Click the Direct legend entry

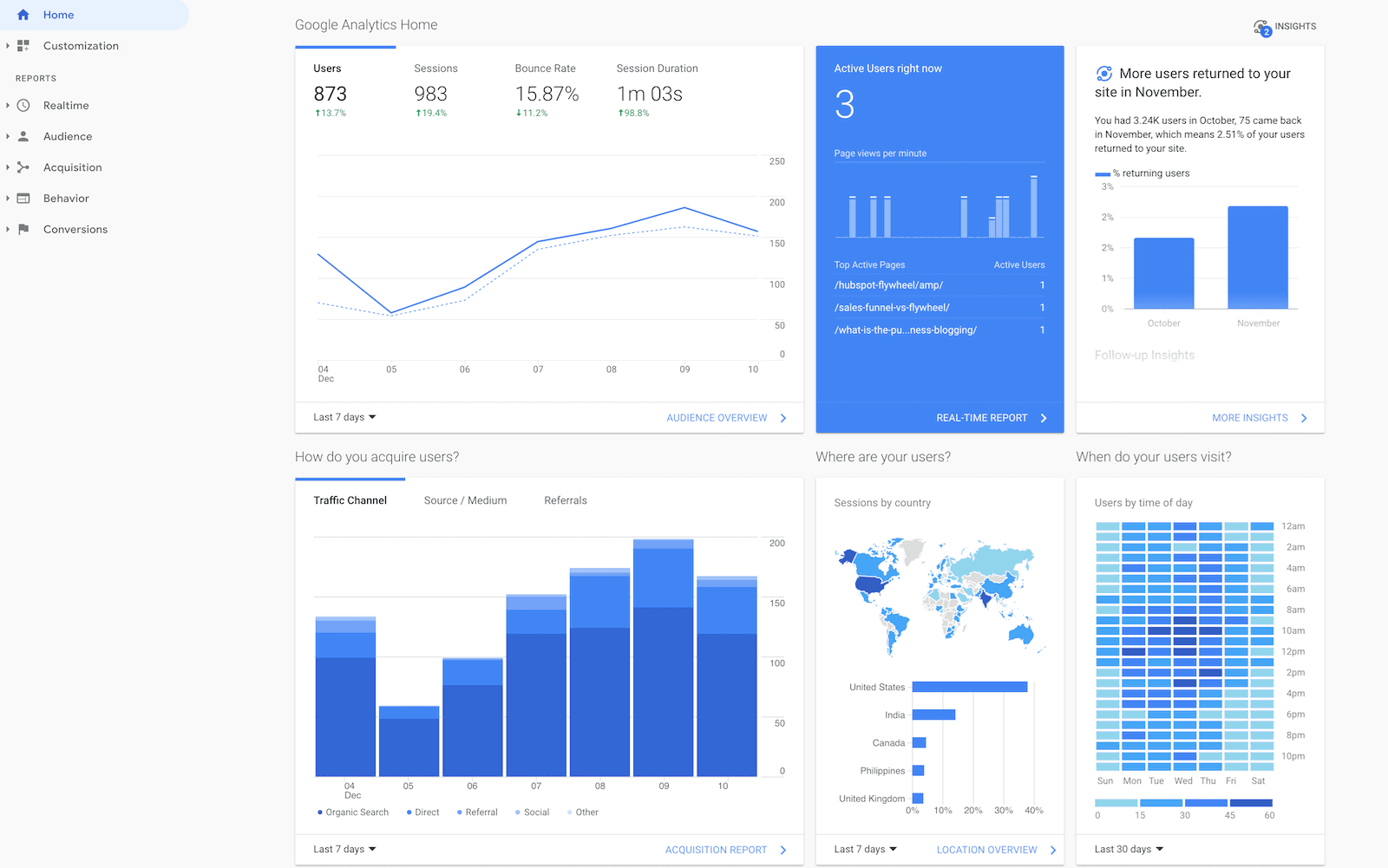(x=422, y=813)
